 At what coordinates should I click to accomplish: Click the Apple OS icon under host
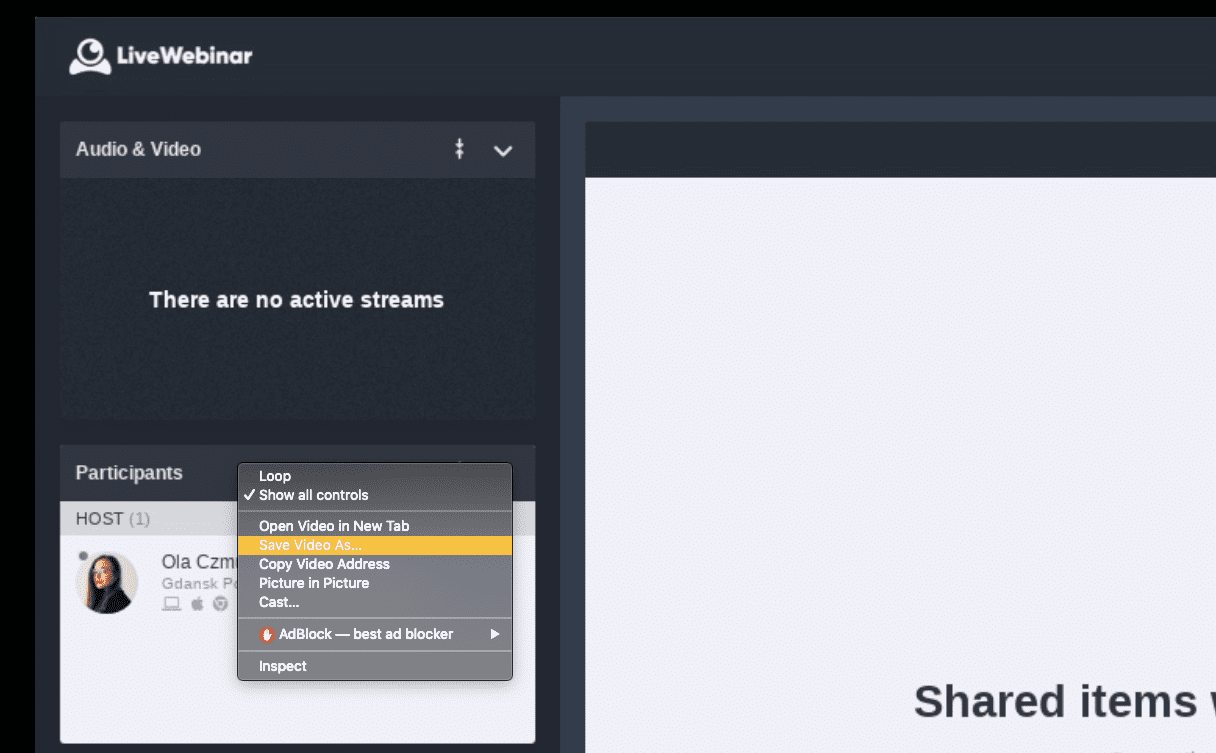tap(197, 604)
